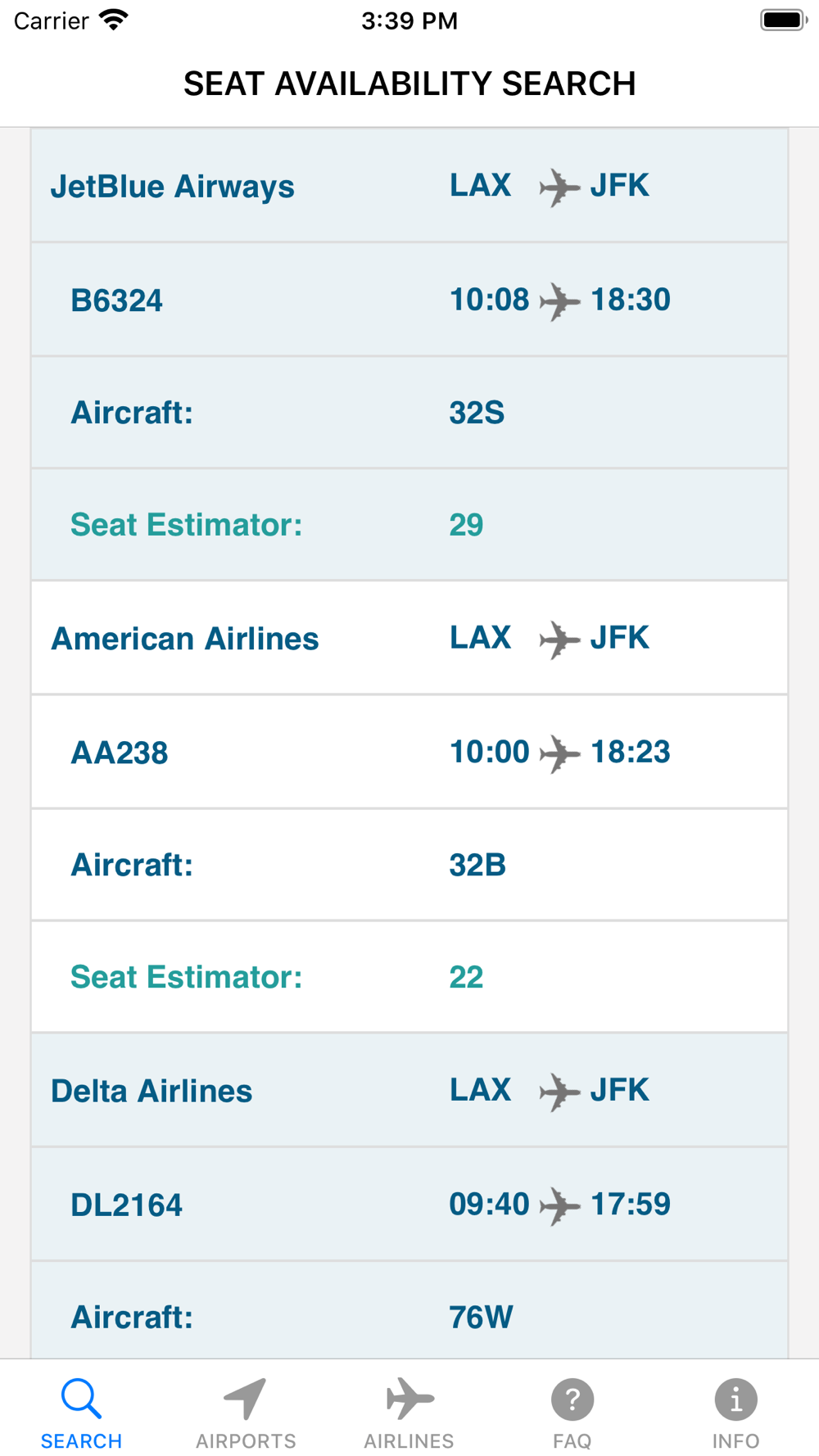Tap the Search magnifier tab icon
Screen dimensions: 819x1456
click(x=81, y=1399)
